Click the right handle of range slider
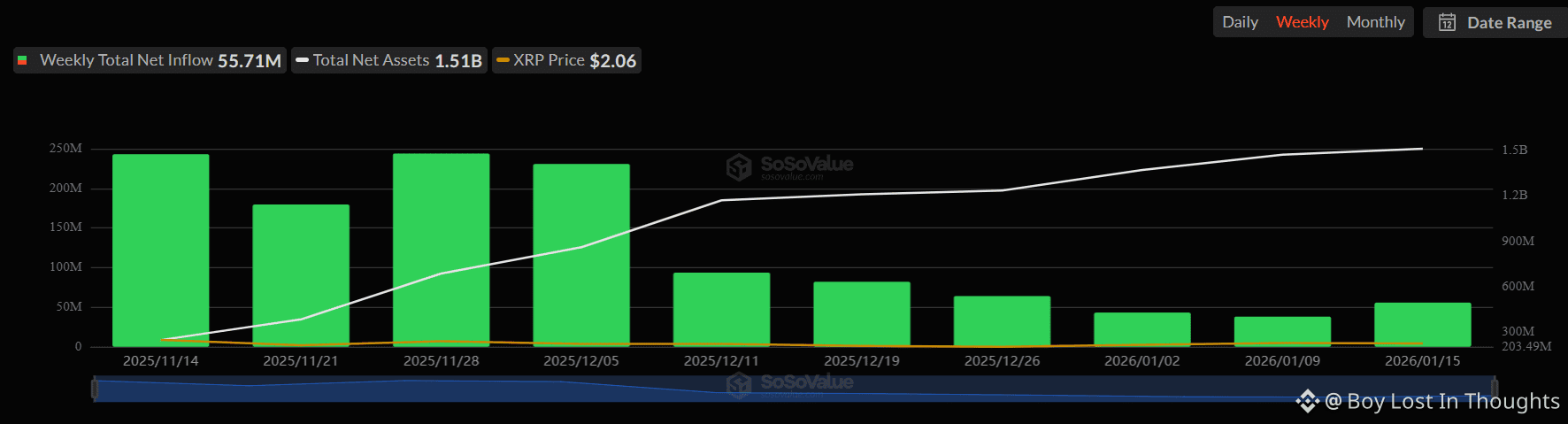Image resolution: width=1568 pixels, height=424 pixels. coord(1495,388)
